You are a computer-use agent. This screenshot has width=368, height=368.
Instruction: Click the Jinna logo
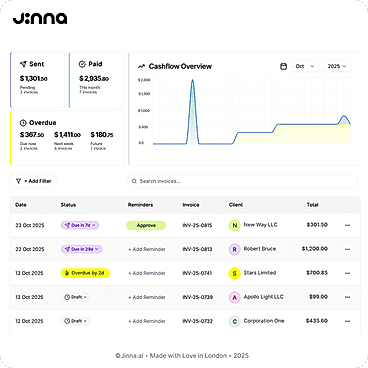(x=40, y=19)
